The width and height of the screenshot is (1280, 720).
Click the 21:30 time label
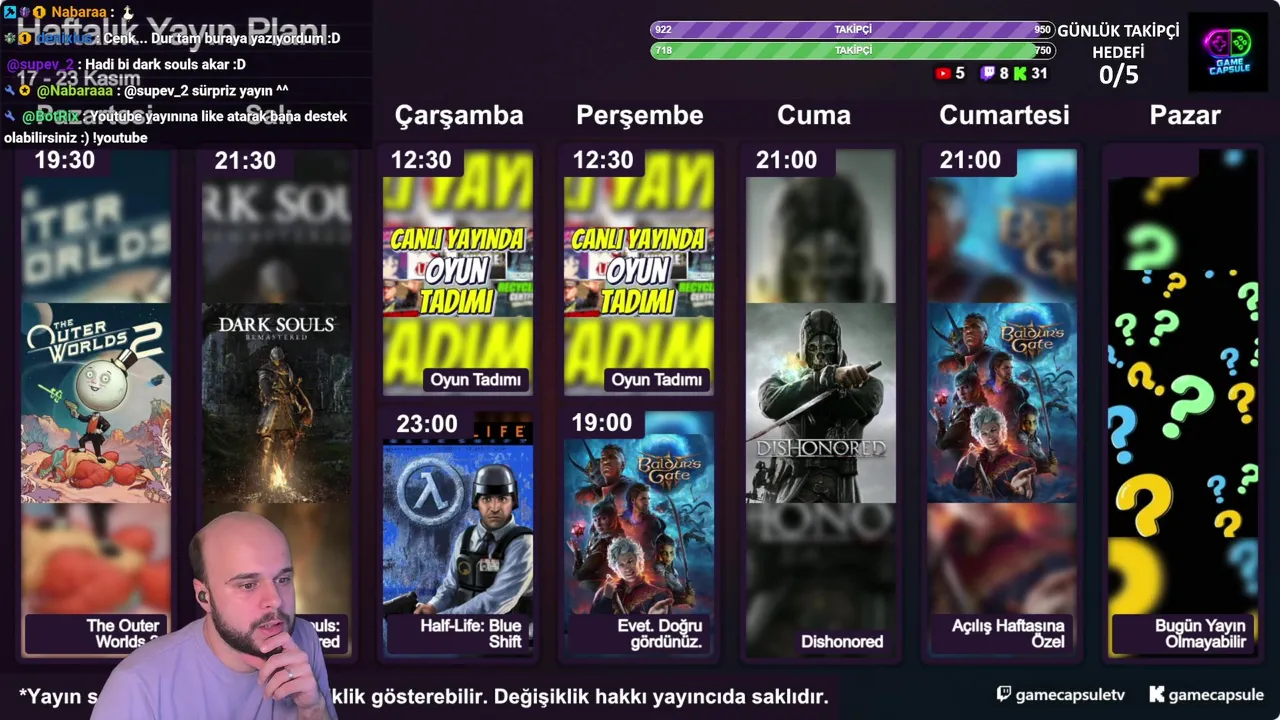pyautogui.click(x=245, y=160)
